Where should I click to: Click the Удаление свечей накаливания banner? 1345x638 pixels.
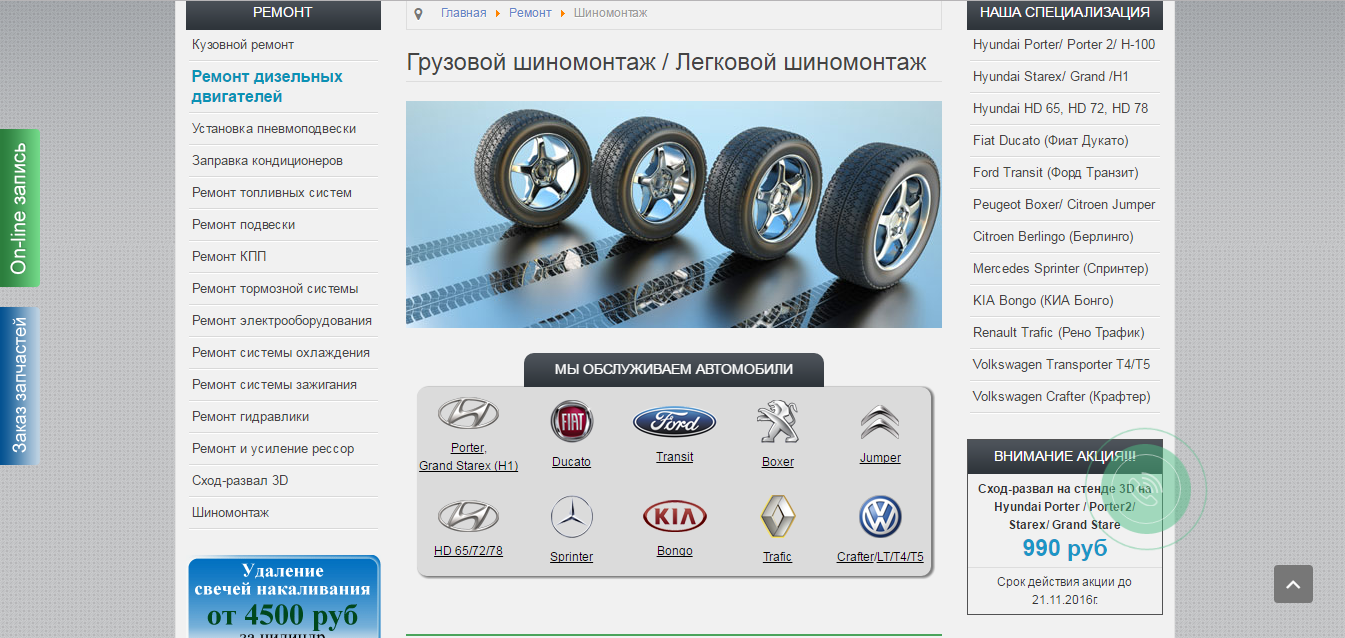point(284,597)
